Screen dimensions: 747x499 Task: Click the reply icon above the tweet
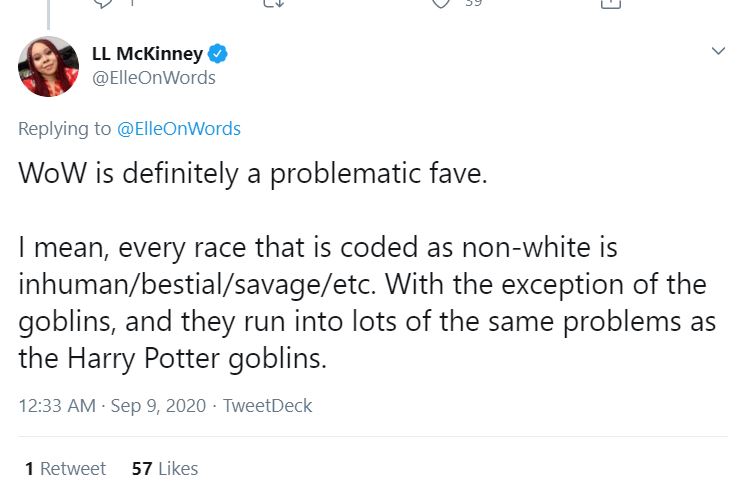click(x=103, y=3)
